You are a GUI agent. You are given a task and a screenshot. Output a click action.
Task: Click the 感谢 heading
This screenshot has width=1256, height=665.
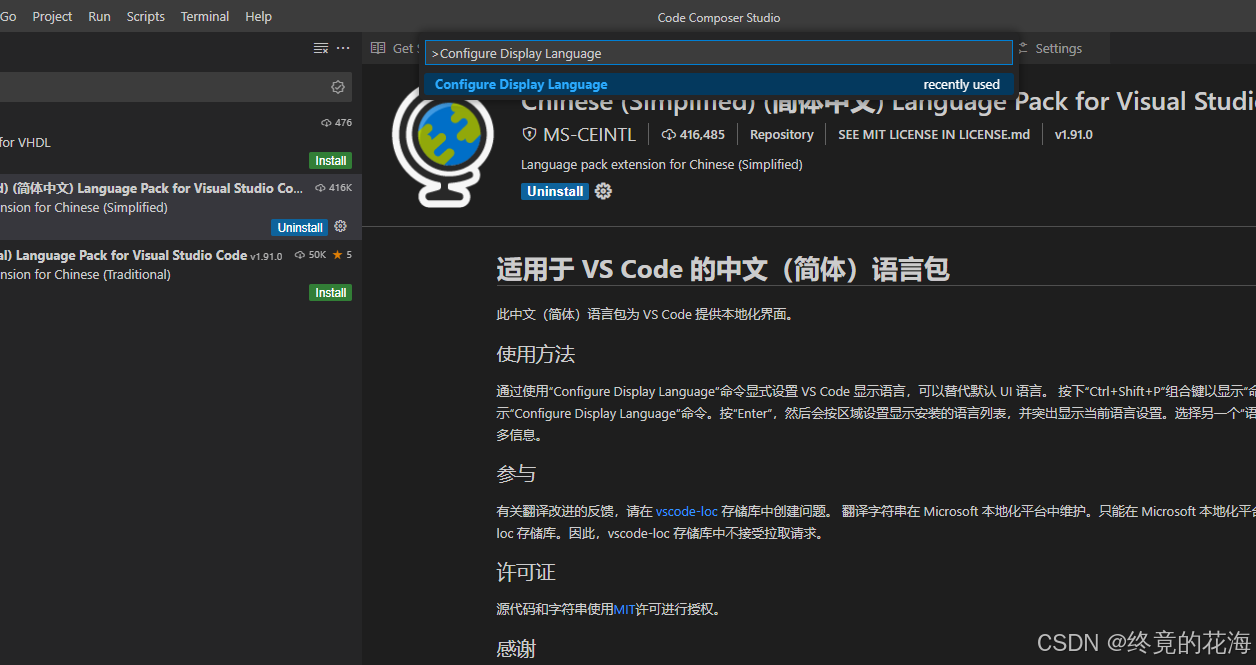point(517,649)
